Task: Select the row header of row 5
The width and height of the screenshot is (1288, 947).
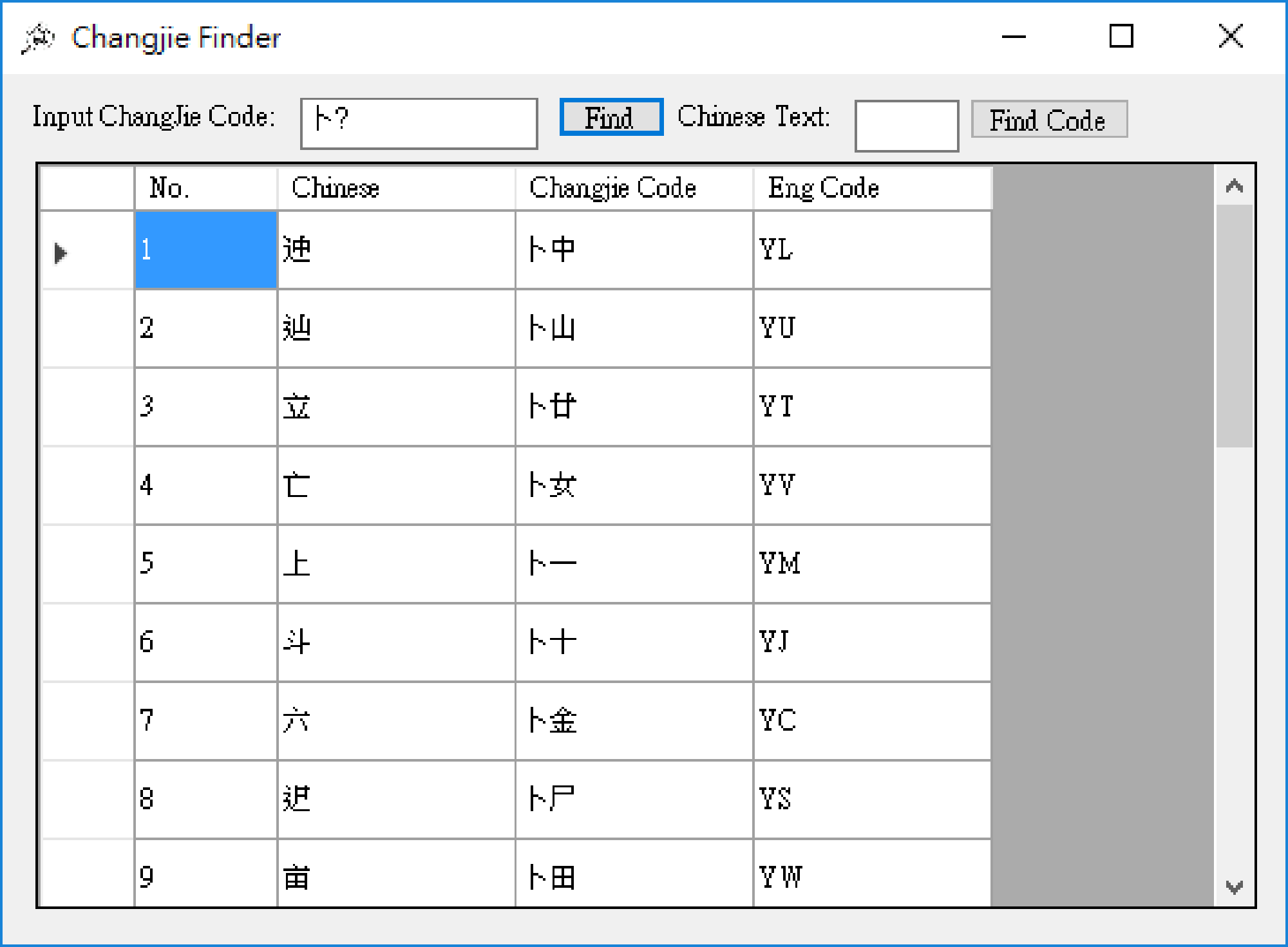Action: (87, 564)
